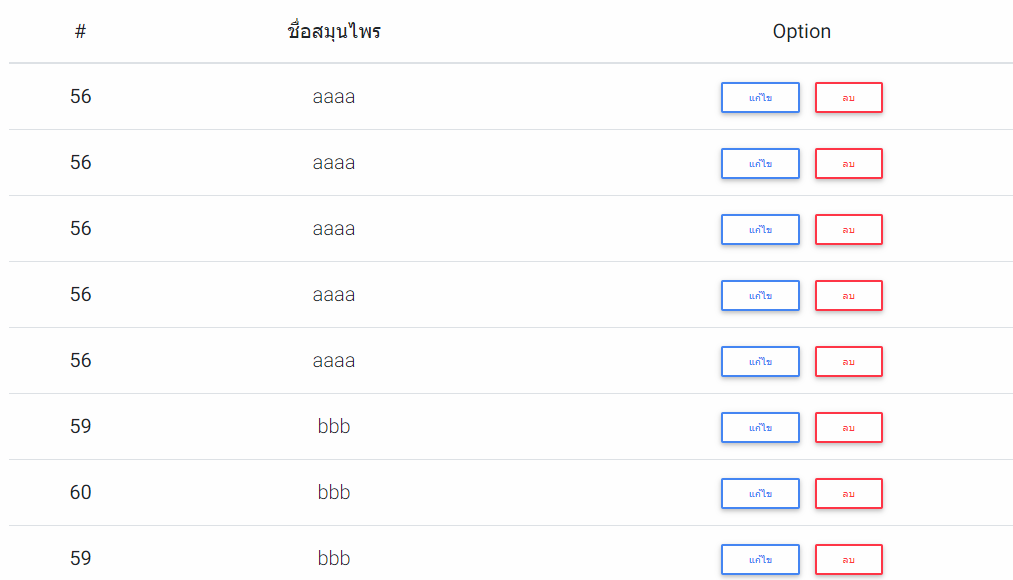
Task: Click the Option column header
Action: pos(802,31)
